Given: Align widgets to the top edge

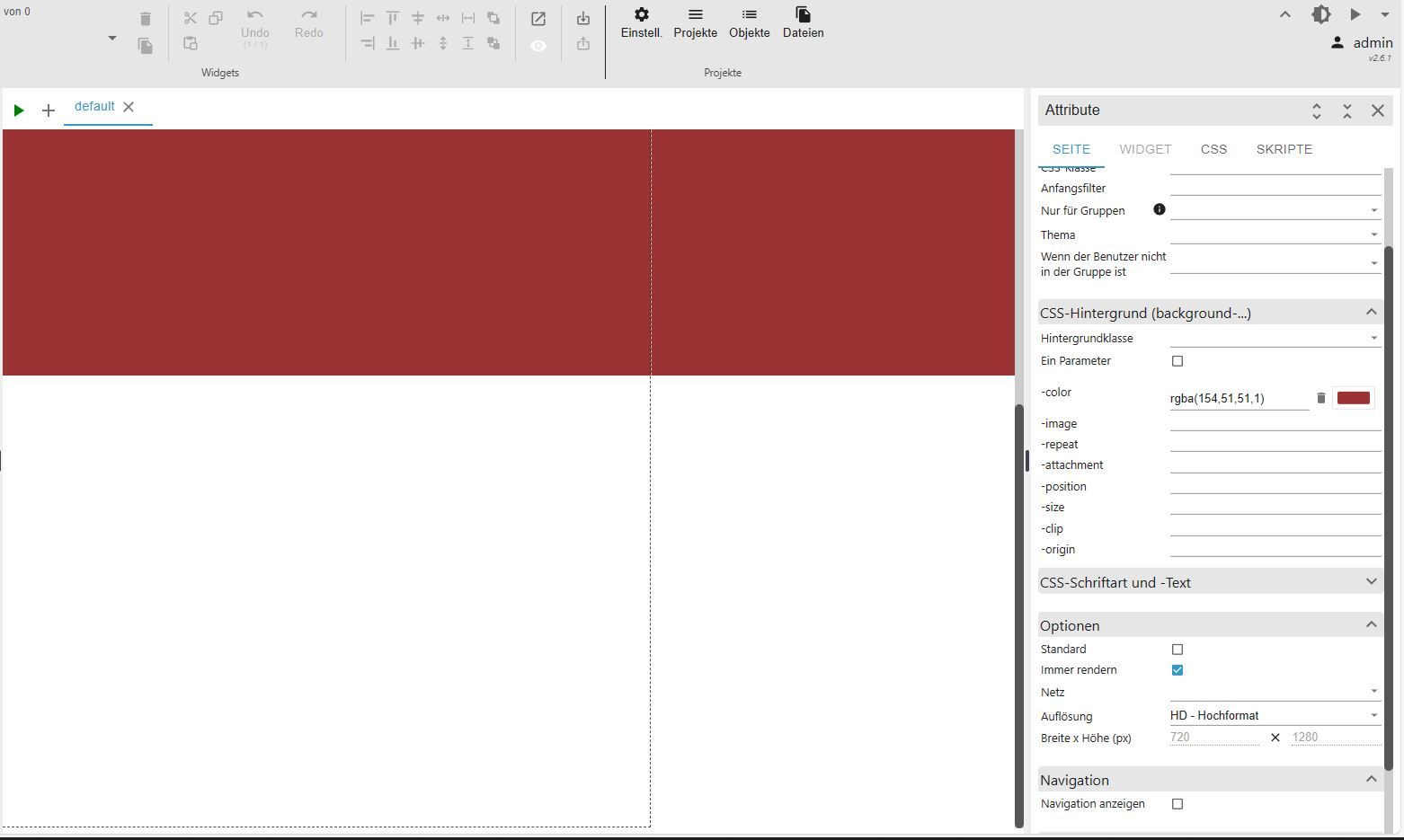Looking at the screenshot, I should click(393, 18).
